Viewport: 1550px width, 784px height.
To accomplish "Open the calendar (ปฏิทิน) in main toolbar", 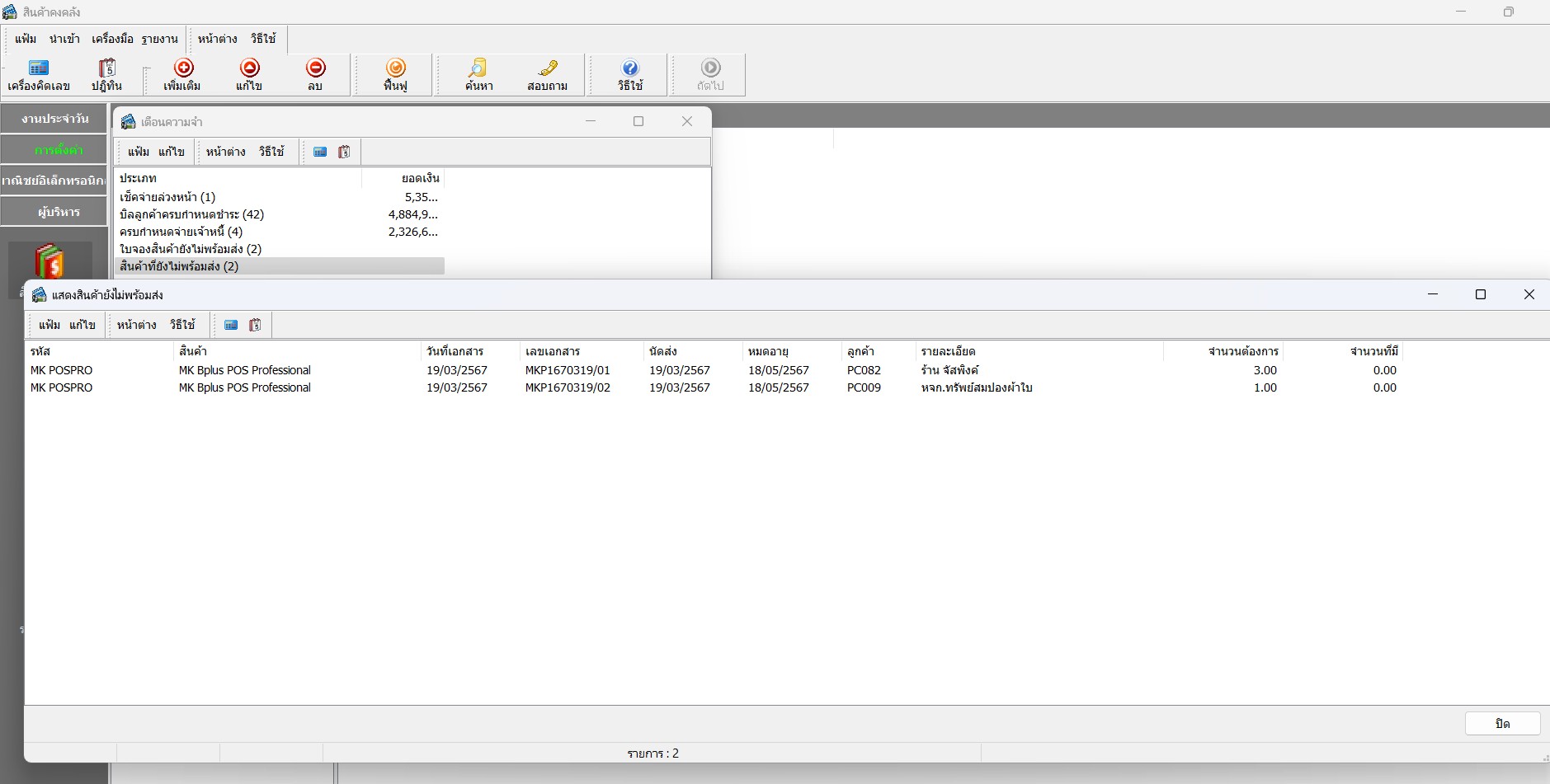I will pos(106,75).
